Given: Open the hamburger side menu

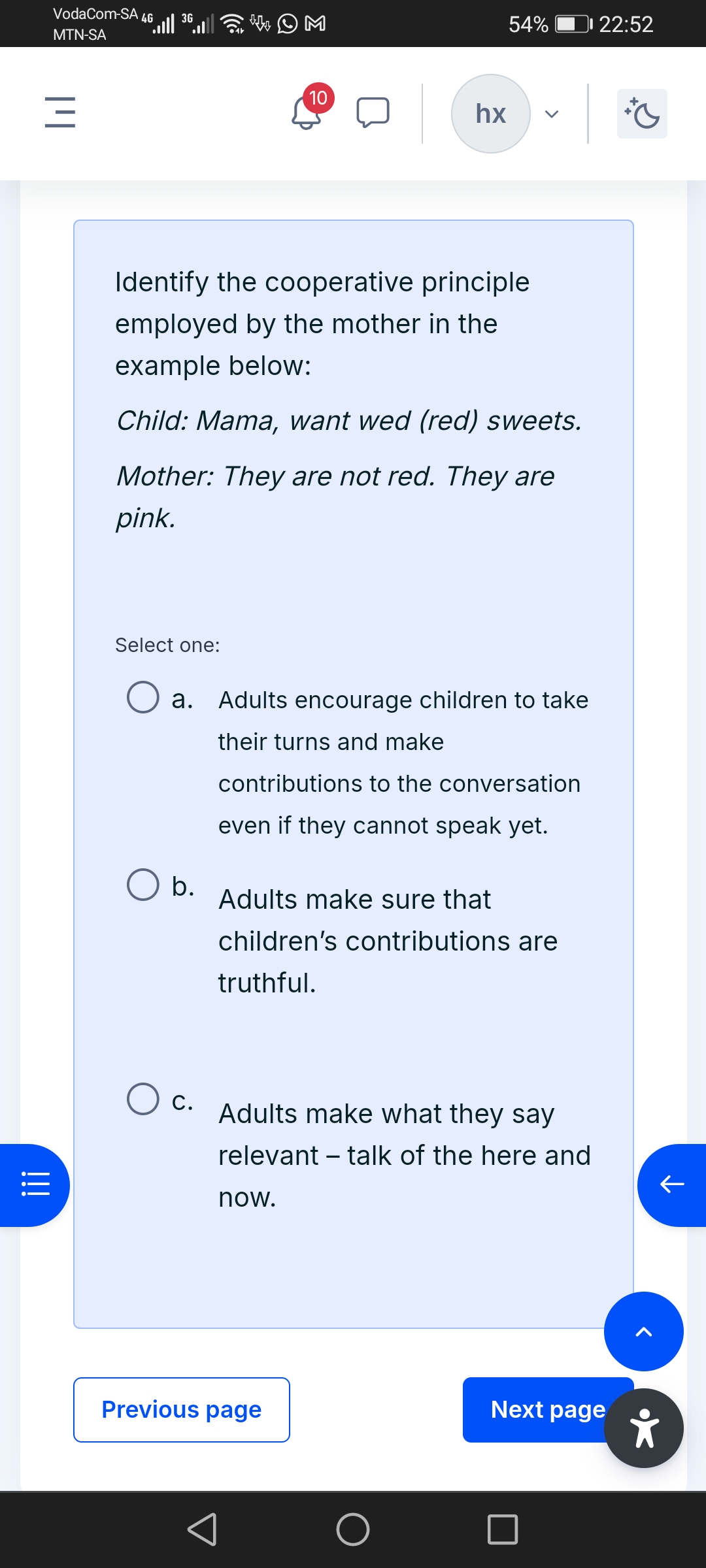Looking at the screenshot, I should (60, 112).
